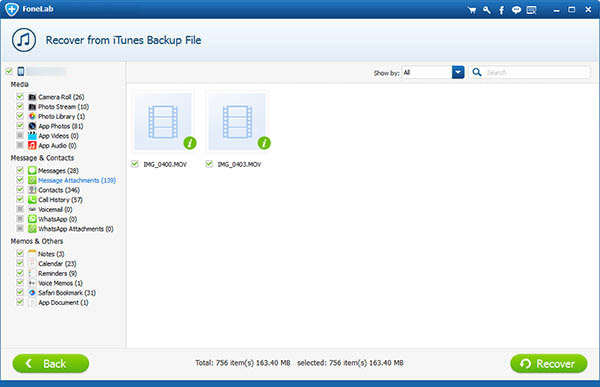Open Message Attachments (139) category

pyautogui.click(x=77, y=180)
